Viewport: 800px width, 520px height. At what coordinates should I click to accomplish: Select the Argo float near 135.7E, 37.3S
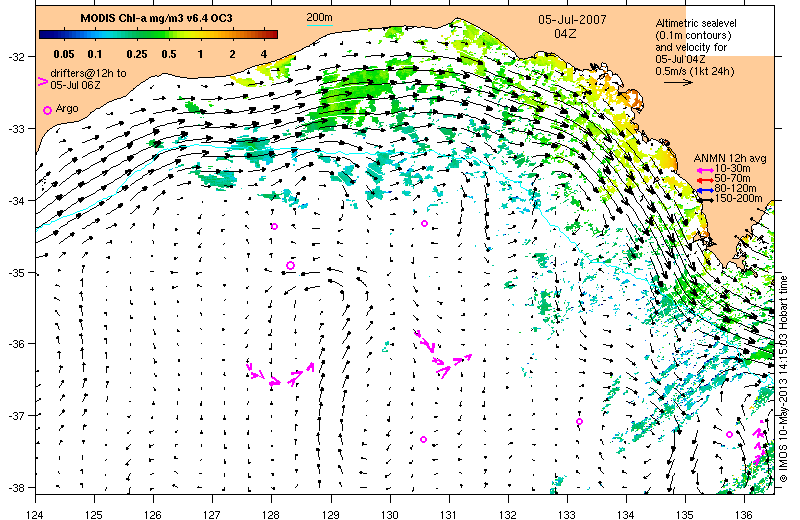[730, 435]
